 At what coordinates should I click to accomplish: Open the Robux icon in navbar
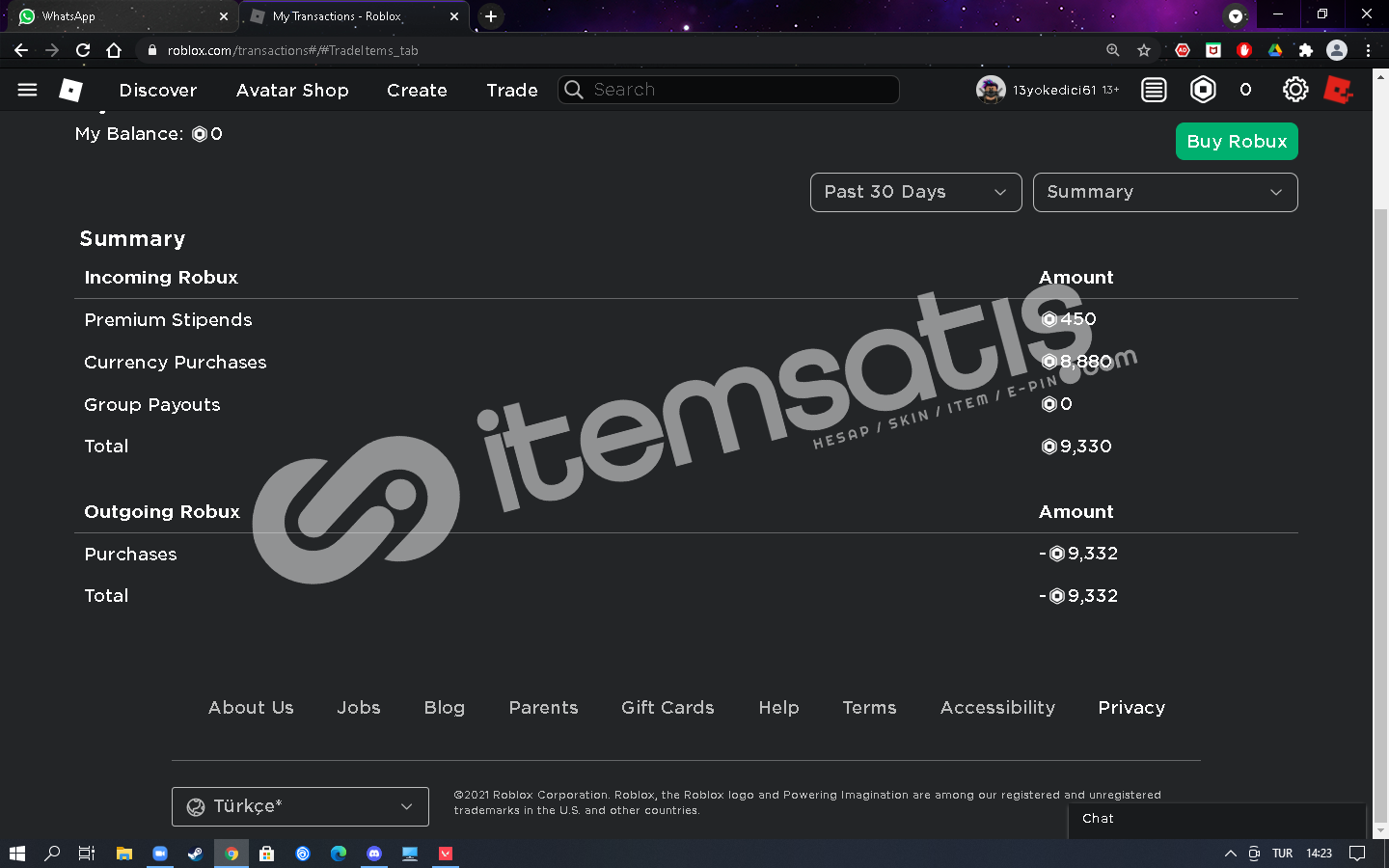(x=1203, y=90)
